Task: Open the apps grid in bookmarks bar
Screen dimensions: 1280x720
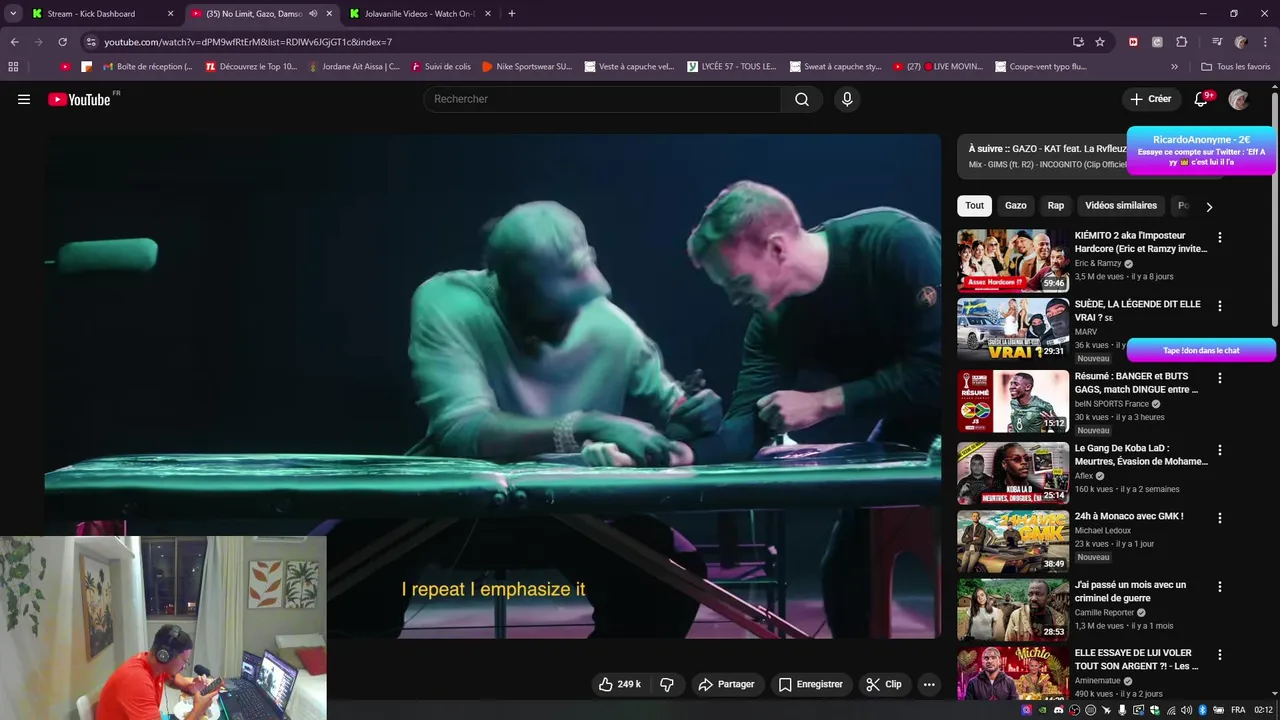Action: 13,67
